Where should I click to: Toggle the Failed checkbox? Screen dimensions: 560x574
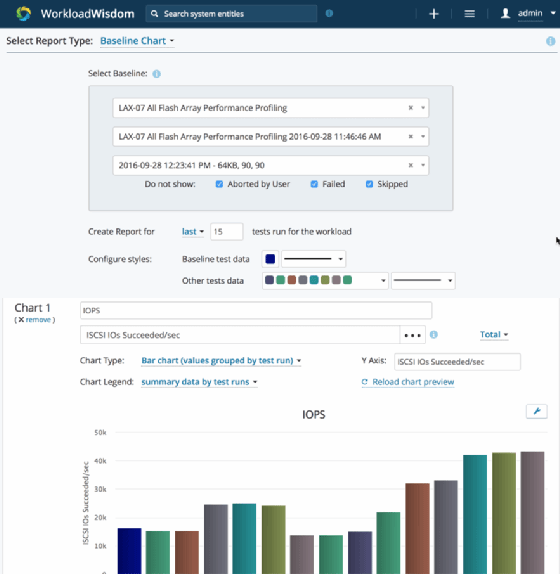coord(314,184)
